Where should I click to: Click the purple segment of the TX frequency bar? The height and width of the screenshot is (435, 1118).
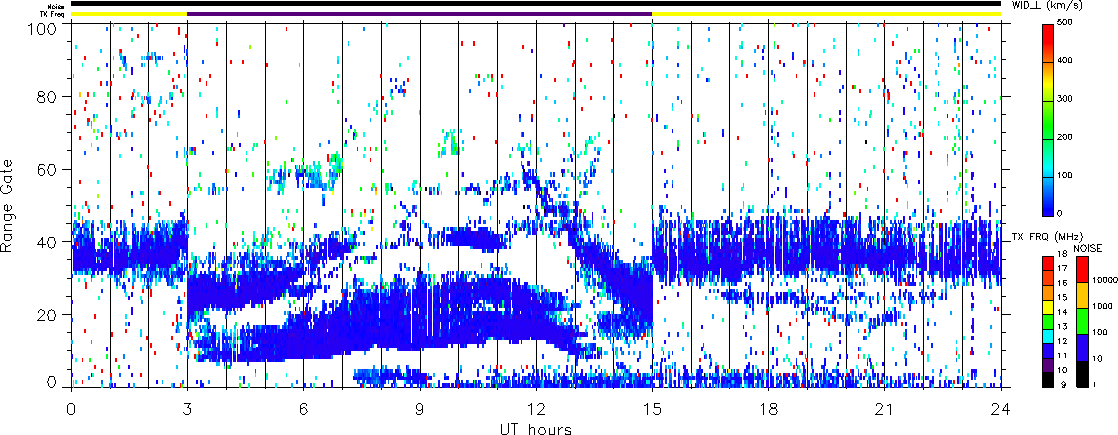pyautogui.click(x=419, y=14)
